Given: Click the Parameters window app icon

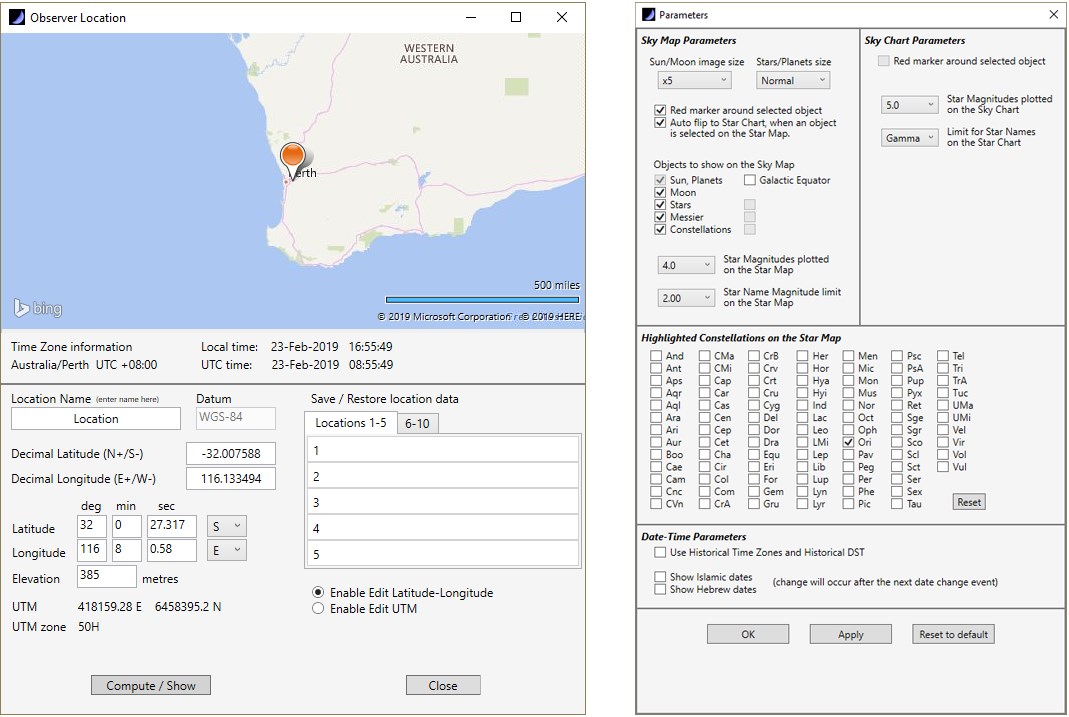Looking at the screenshot, I should click(648, 14).
